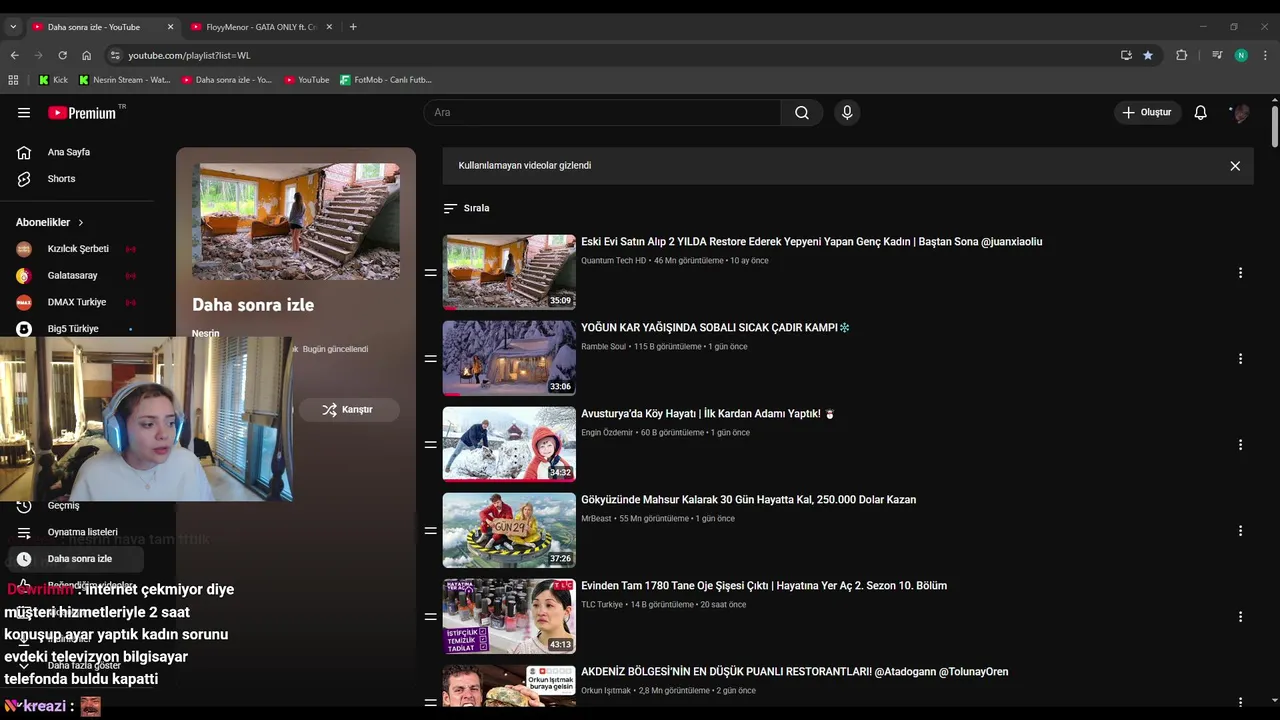The width and height of the screenshot is (1280, 720).
Task: Open the notifications bell
Action: click(x=1200, y=113)
